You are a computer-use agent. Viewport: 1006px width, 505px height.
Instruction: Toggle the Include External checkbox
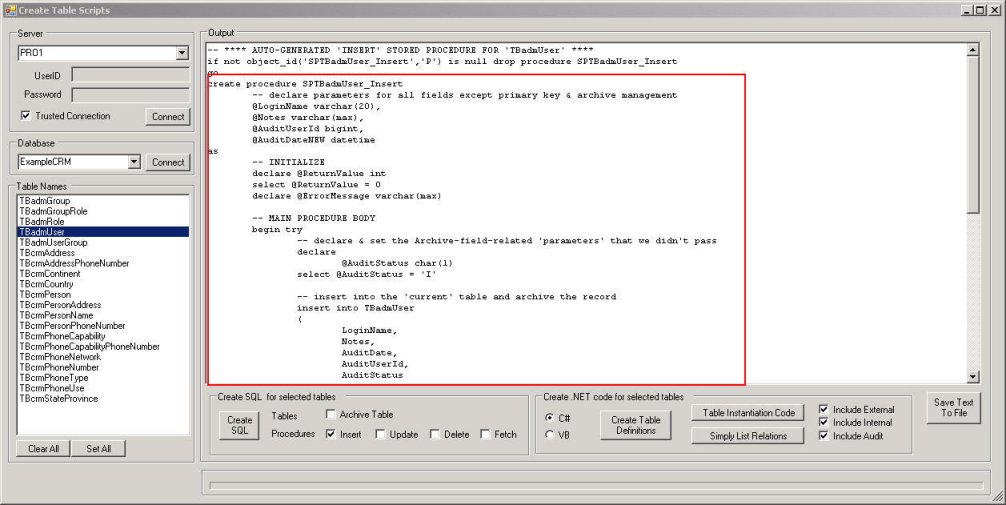pyautogui.click(x=824, y=409)
